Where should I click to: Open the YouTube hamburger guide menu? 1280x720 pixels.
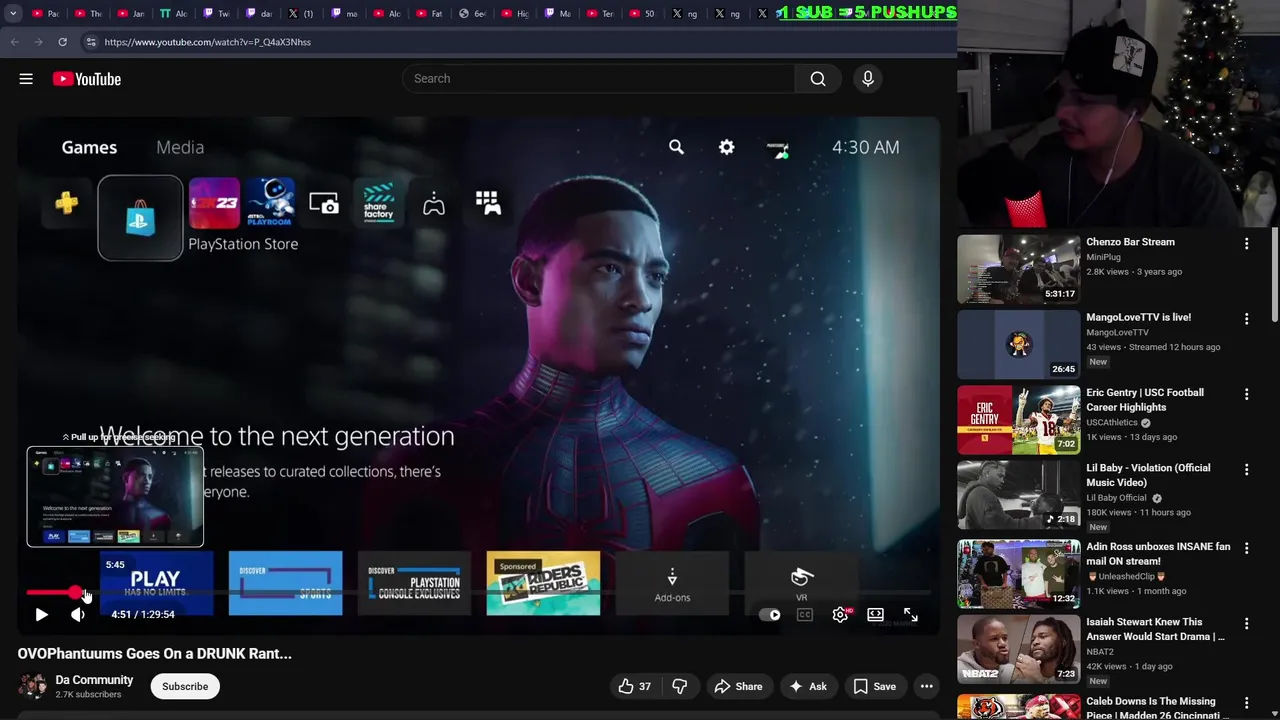point(26,79)
